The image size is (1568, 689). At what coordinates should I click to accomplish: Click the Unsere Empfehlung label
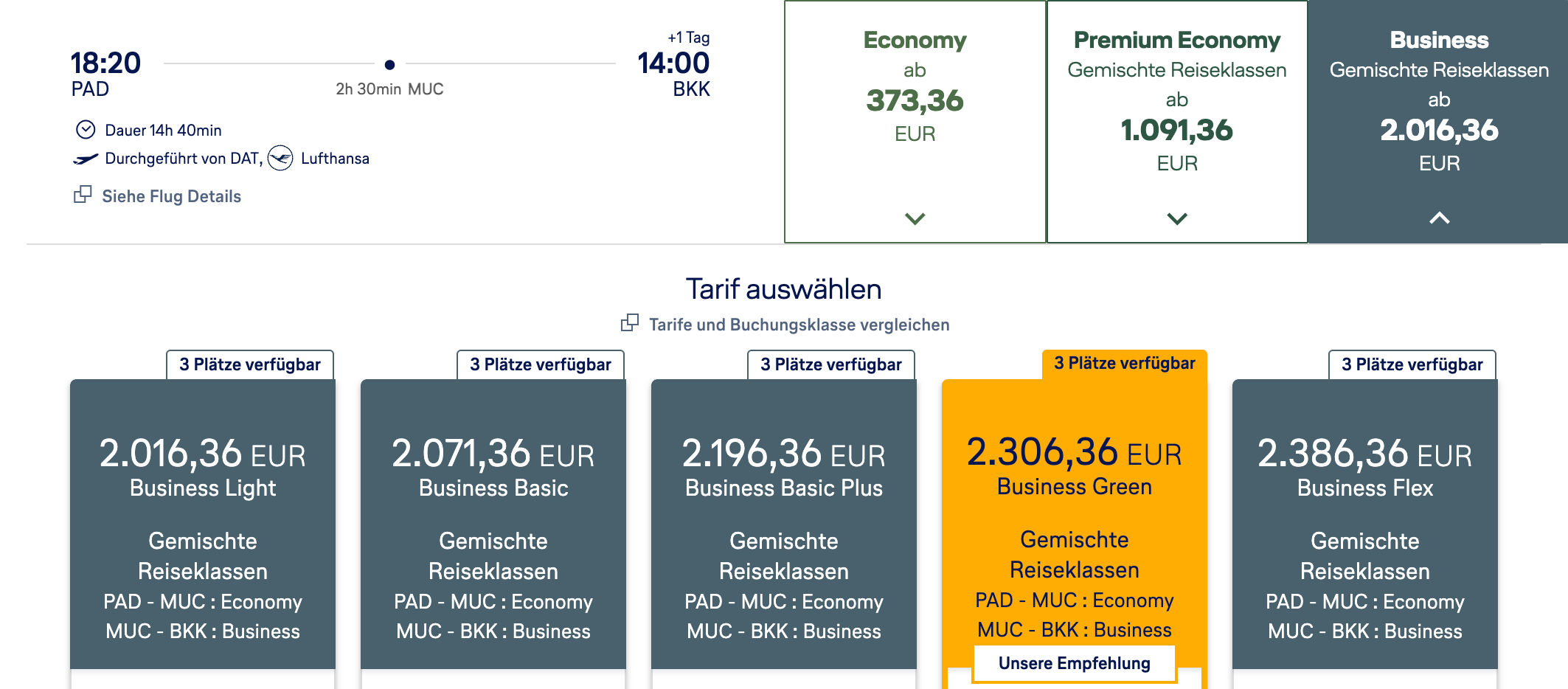[1075, 663]
